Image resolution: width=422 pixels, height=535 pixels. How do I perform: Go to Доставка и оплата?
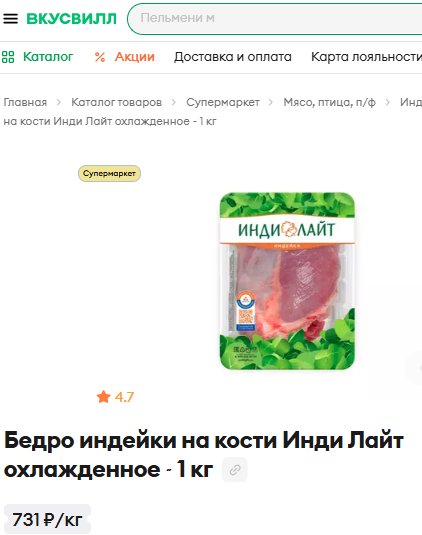[x=233, y=57]
